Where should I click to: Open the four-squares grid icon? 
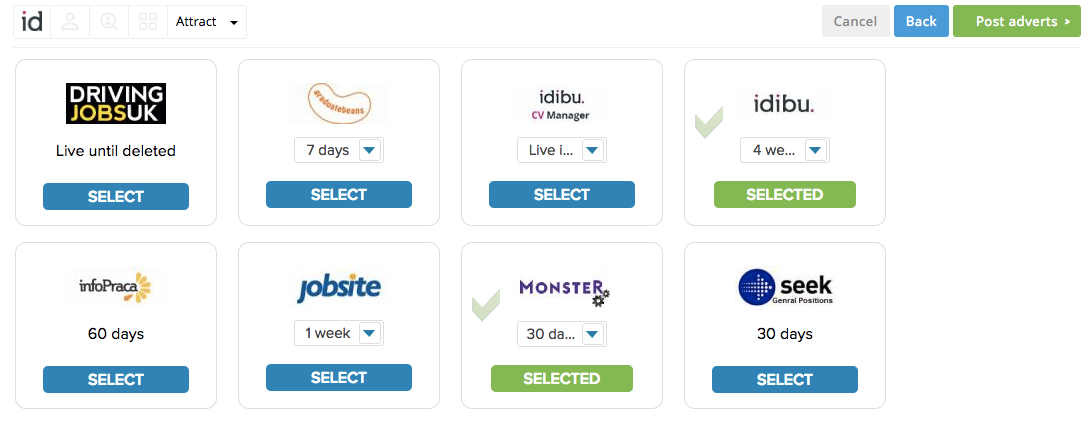coord(148,21)
